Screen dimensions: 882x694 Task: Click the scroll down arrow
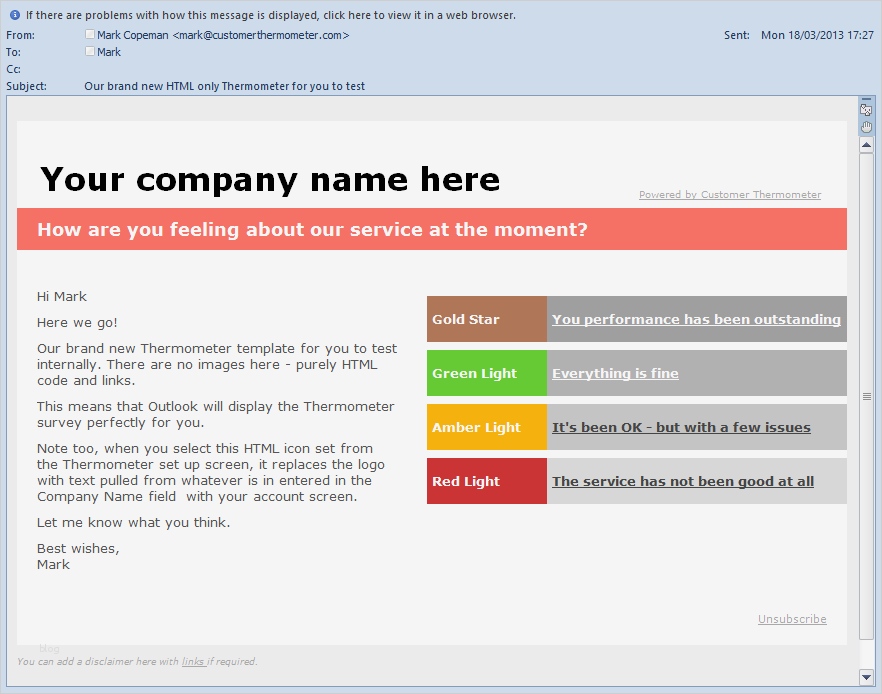866,677
